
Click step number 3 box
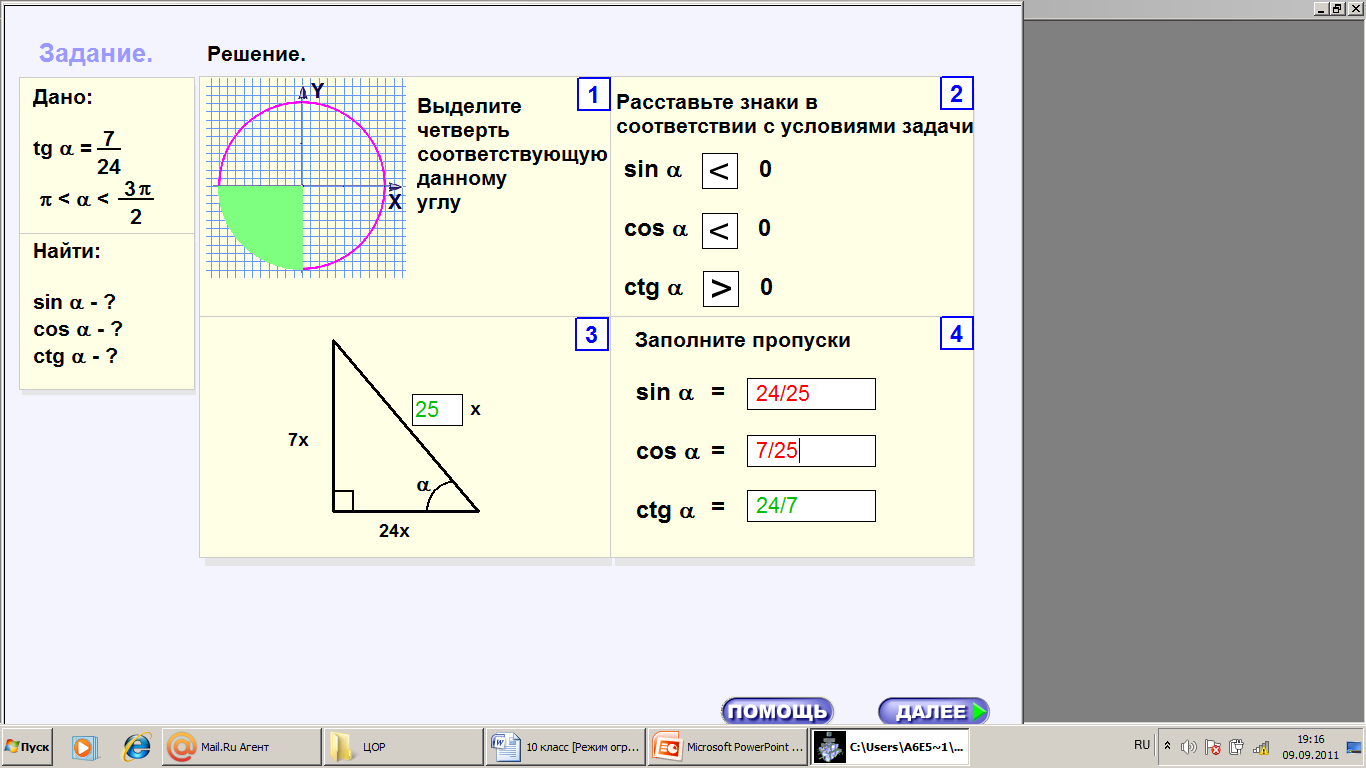pyautogui.click(x=591, y=334)
